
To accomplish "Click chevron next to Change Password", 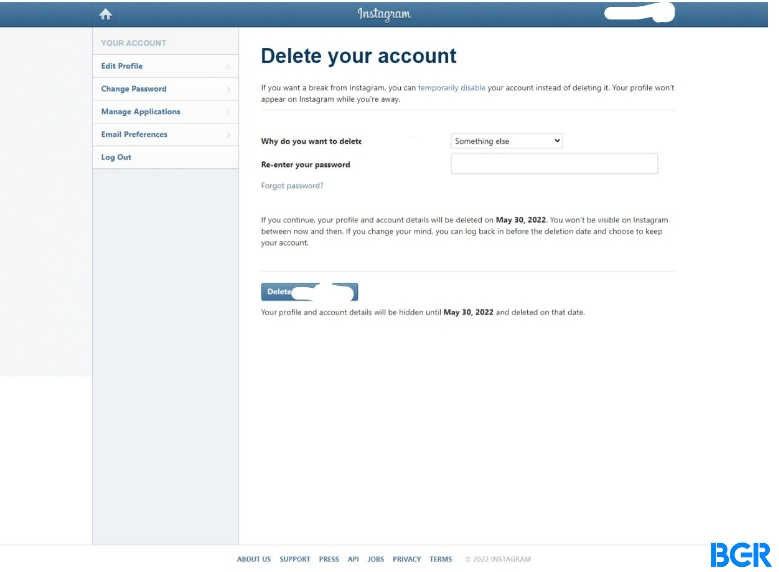I will pyautogui.click(x=229, y=89).
